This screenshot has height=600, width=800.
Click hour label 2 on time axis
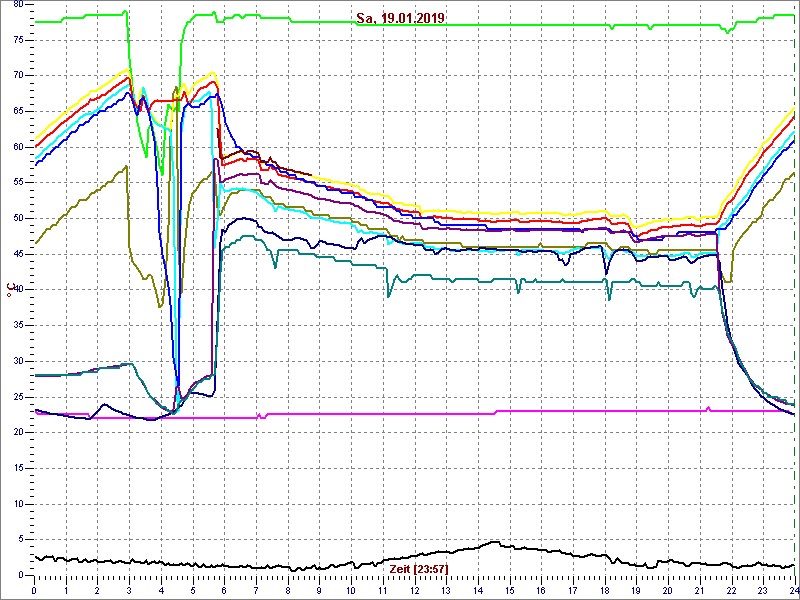pyautogui.click(x=98, y=591)
